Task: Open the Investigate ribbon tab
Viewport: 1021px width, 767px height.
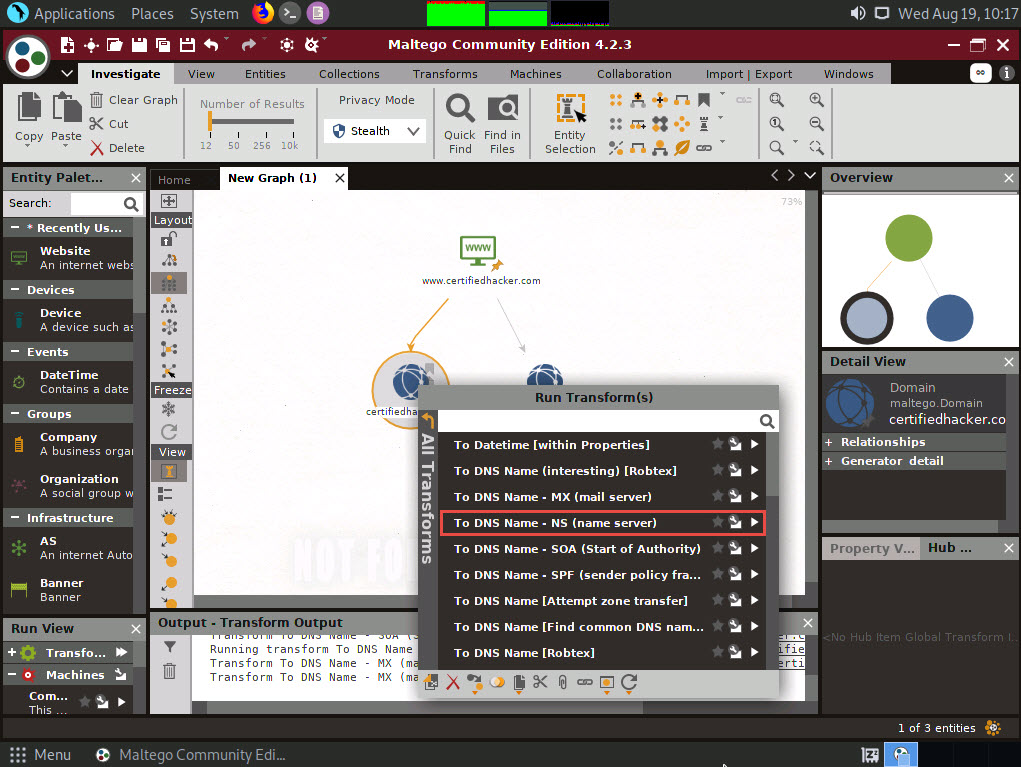Action: 126,74
